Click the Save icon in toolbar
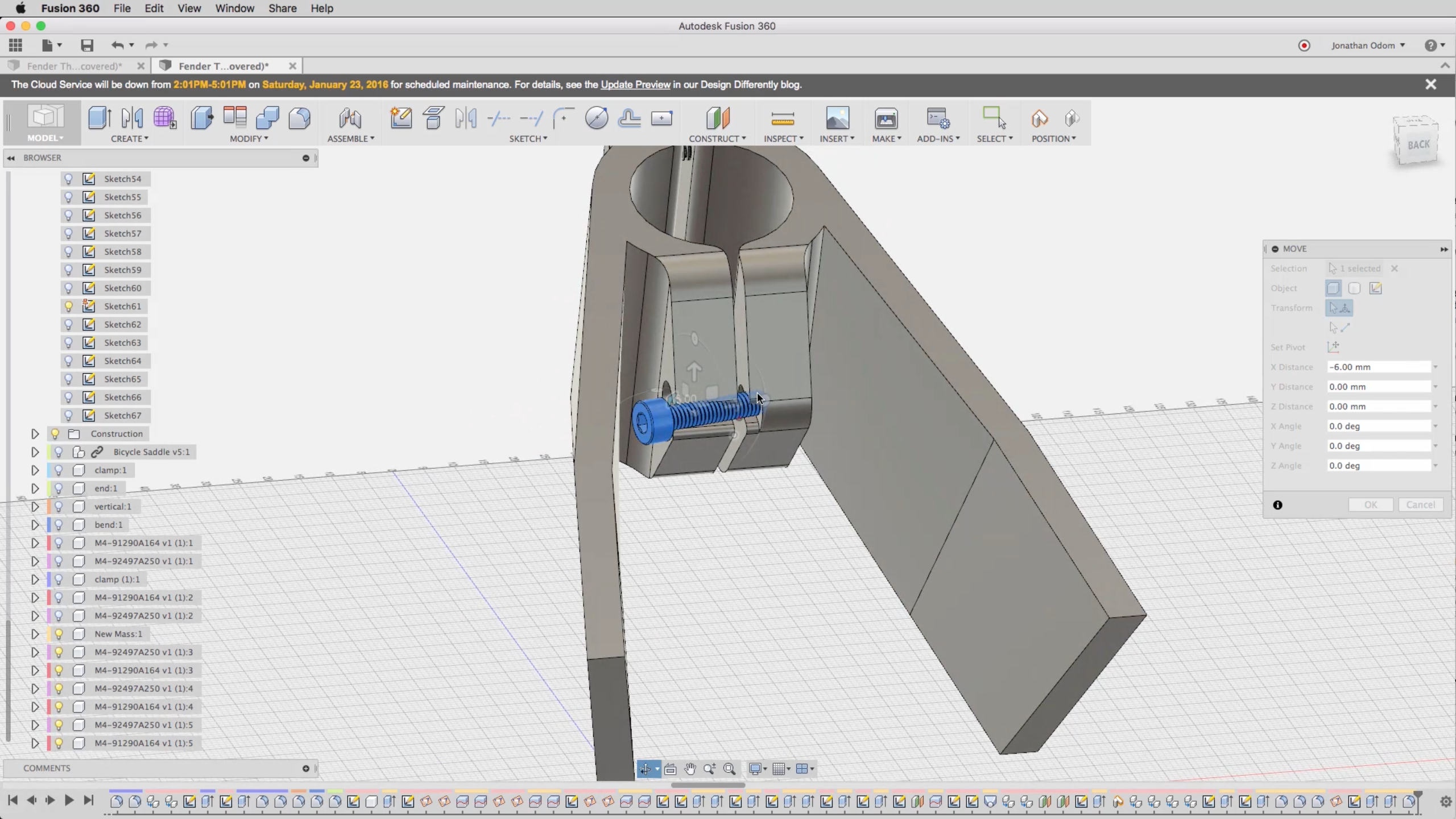The width and height of the screenshot is (1456, 819). [86, 45]
